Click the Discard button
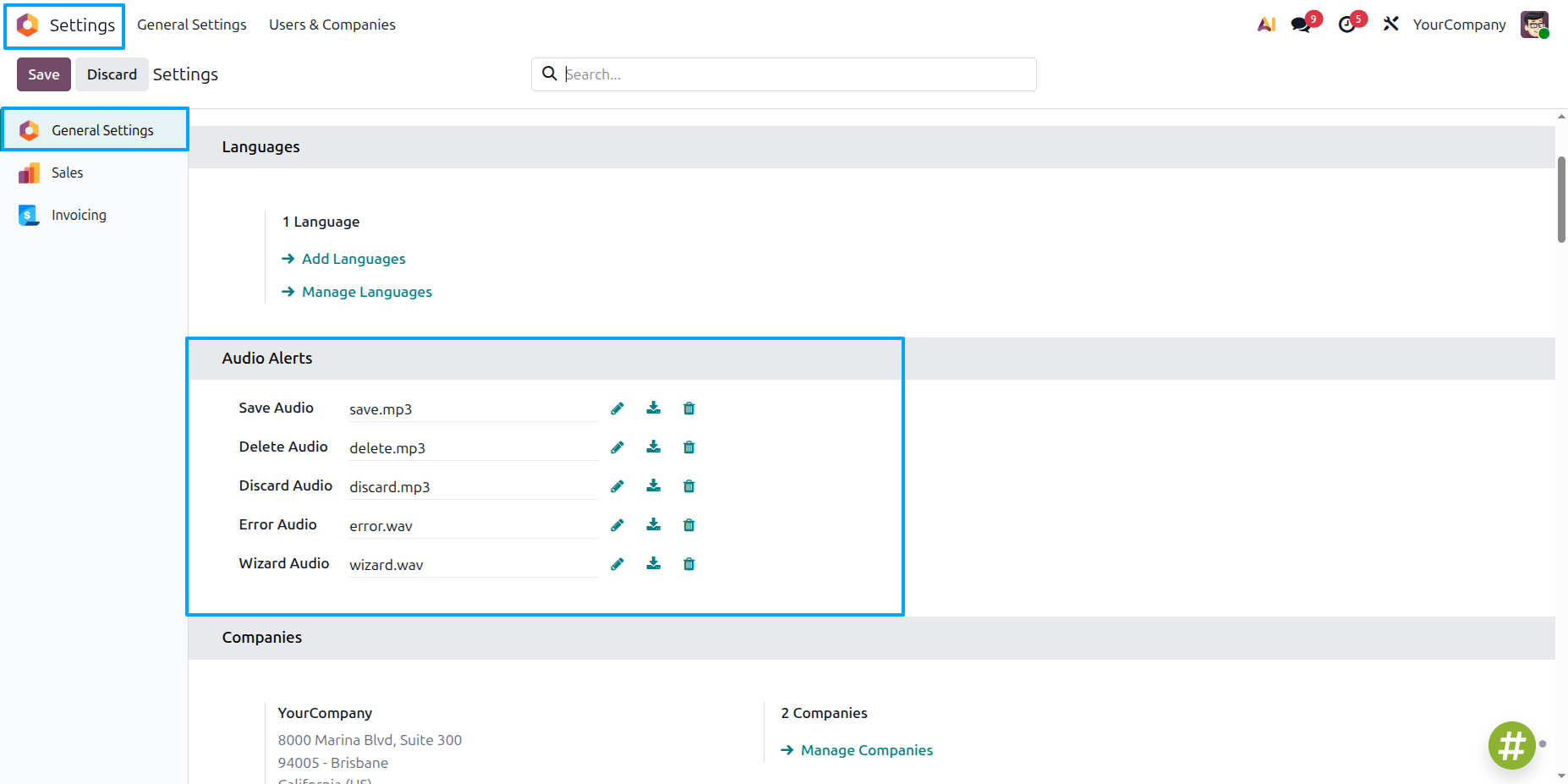Image resolution: width=1568 pixels, height=784 pixels. tap(112, 74)
